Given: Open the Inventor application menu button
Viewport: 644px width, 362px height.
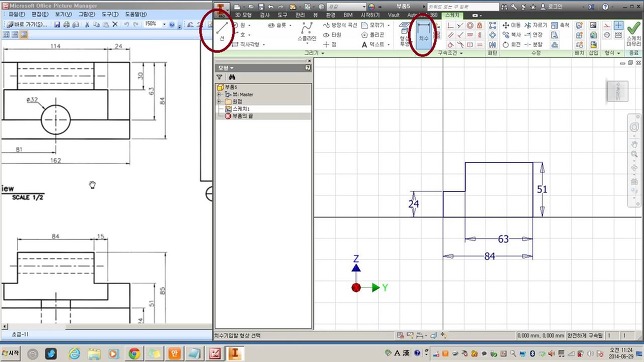Looking at the screenshot, I should click(x=221, y=10).
